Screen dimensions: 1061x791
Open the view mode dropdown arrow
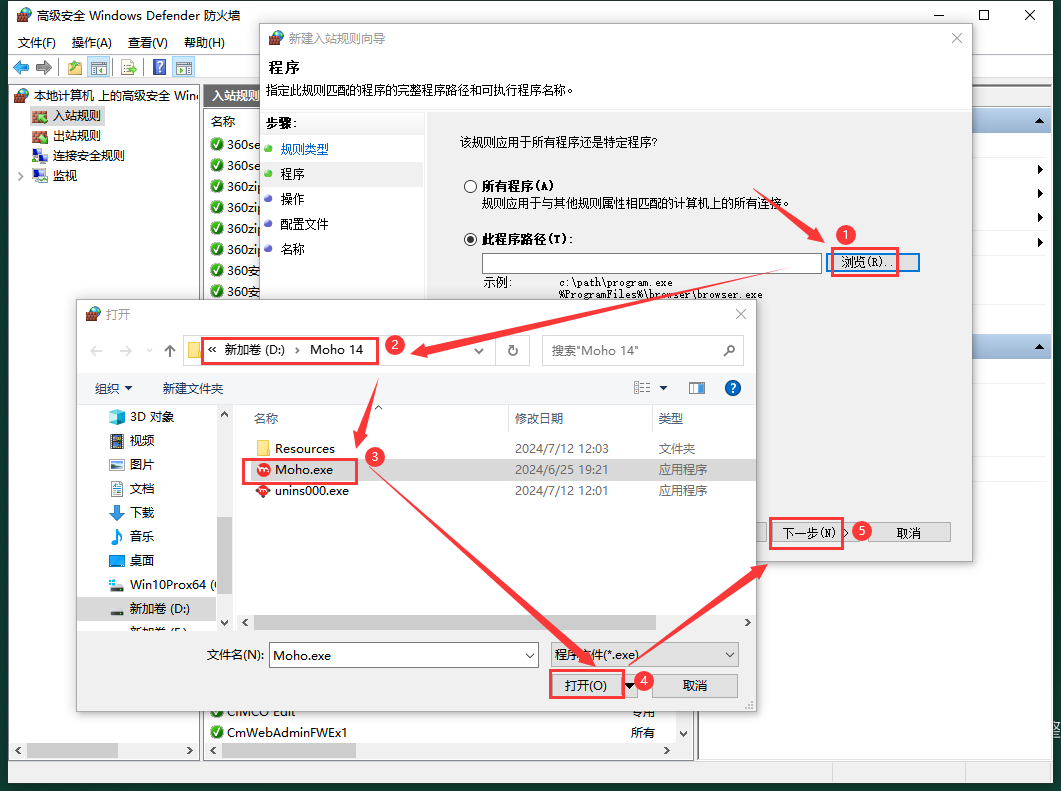(663, 388)
